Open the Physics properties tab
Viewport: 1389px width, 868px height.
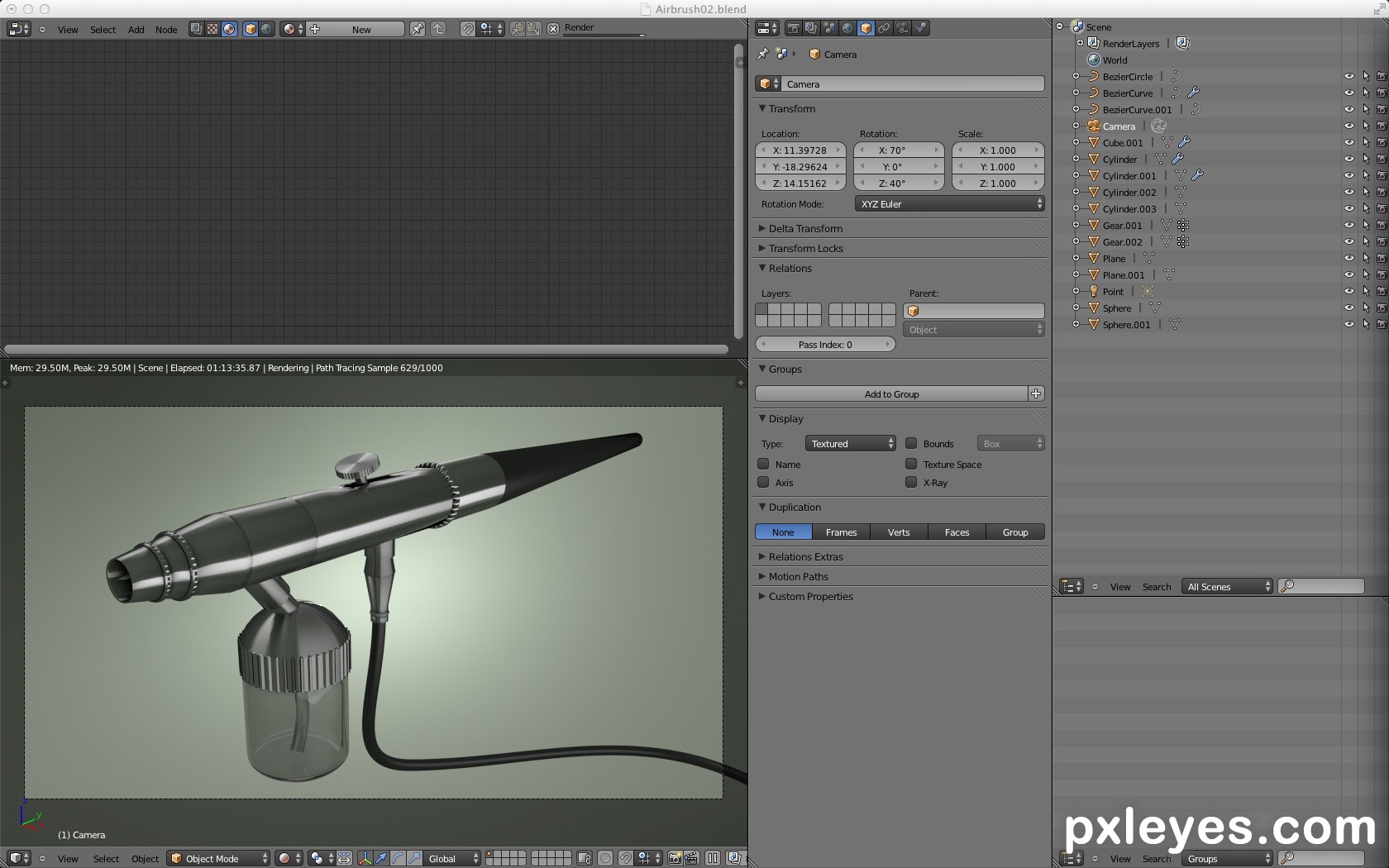pyautogui.click(x=920, y=28)
